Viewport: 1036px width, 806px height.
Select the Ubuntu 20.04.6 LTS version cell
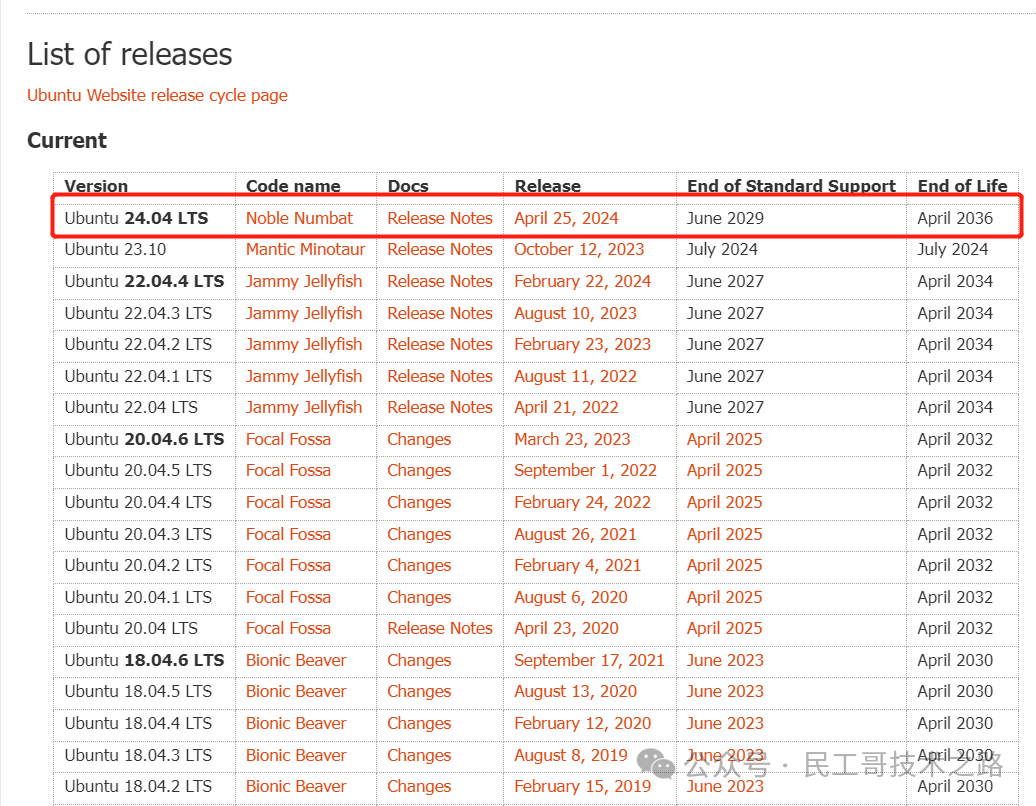pyautogui.click(x=144, y=439)
